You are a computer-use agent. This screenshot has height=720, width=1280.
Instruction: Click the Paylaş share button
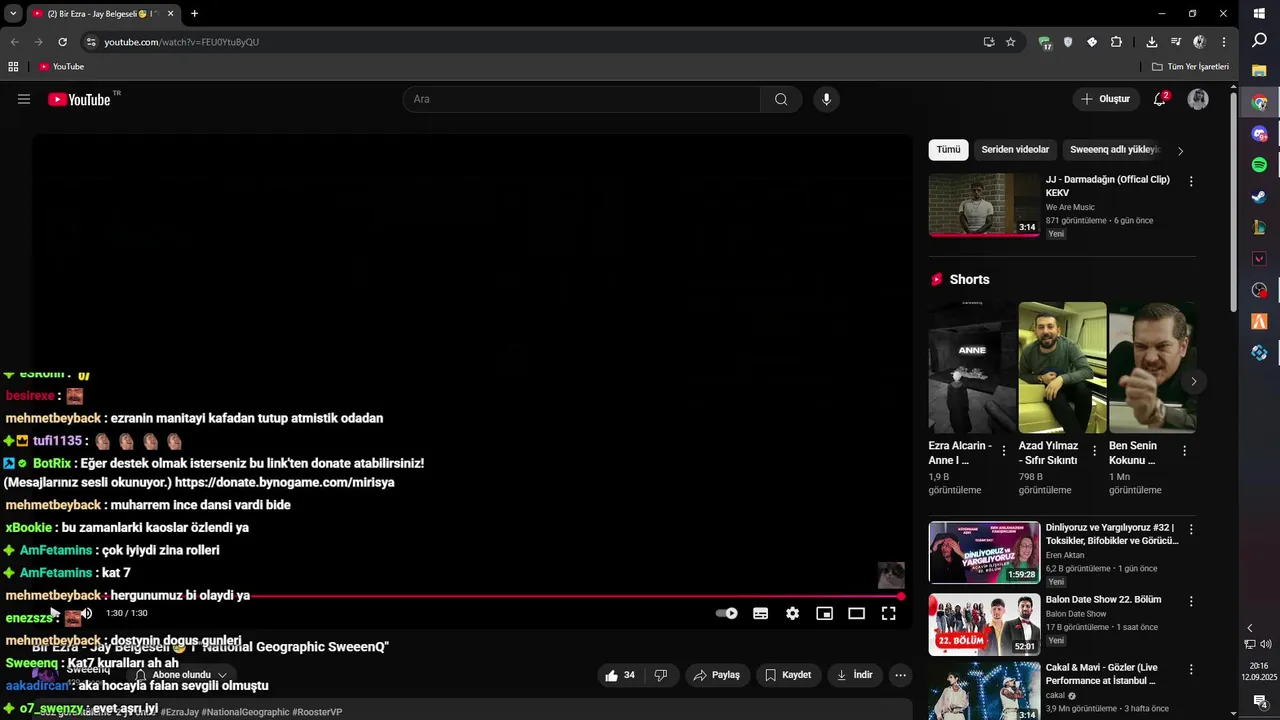click(x=717, y=675)
